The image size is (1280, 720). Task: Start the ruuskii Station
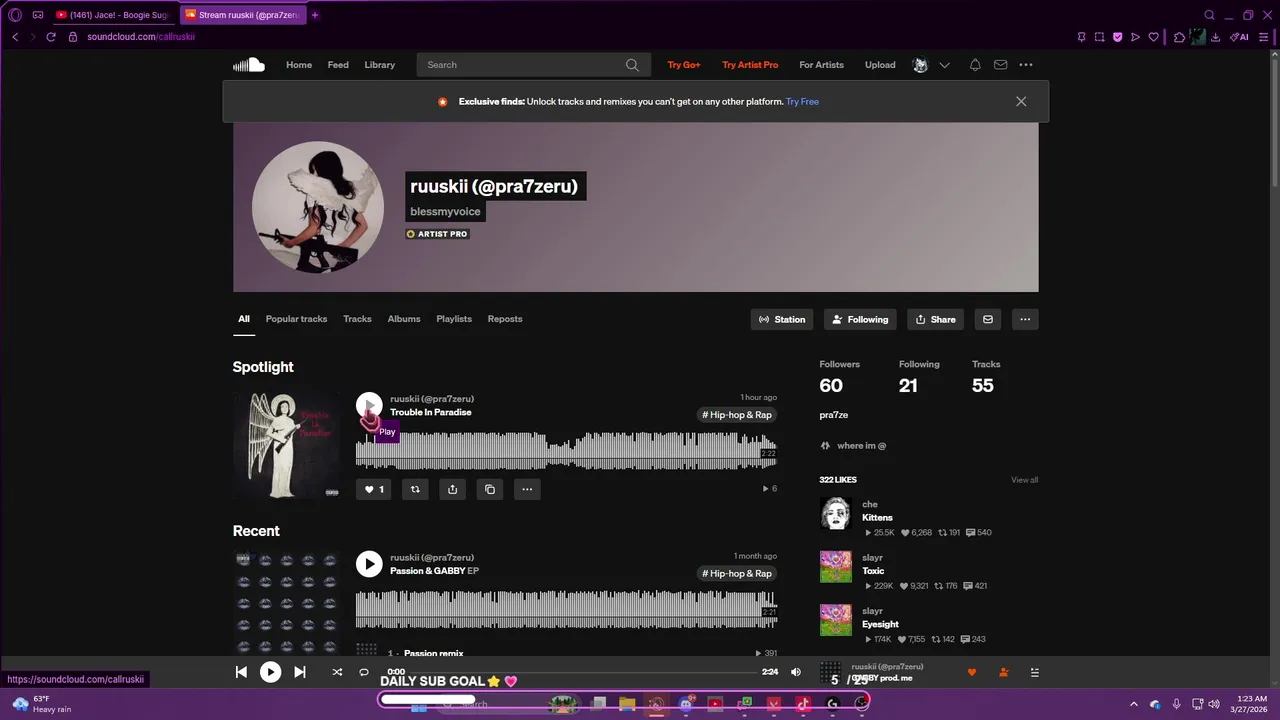(x=782, y=320)
